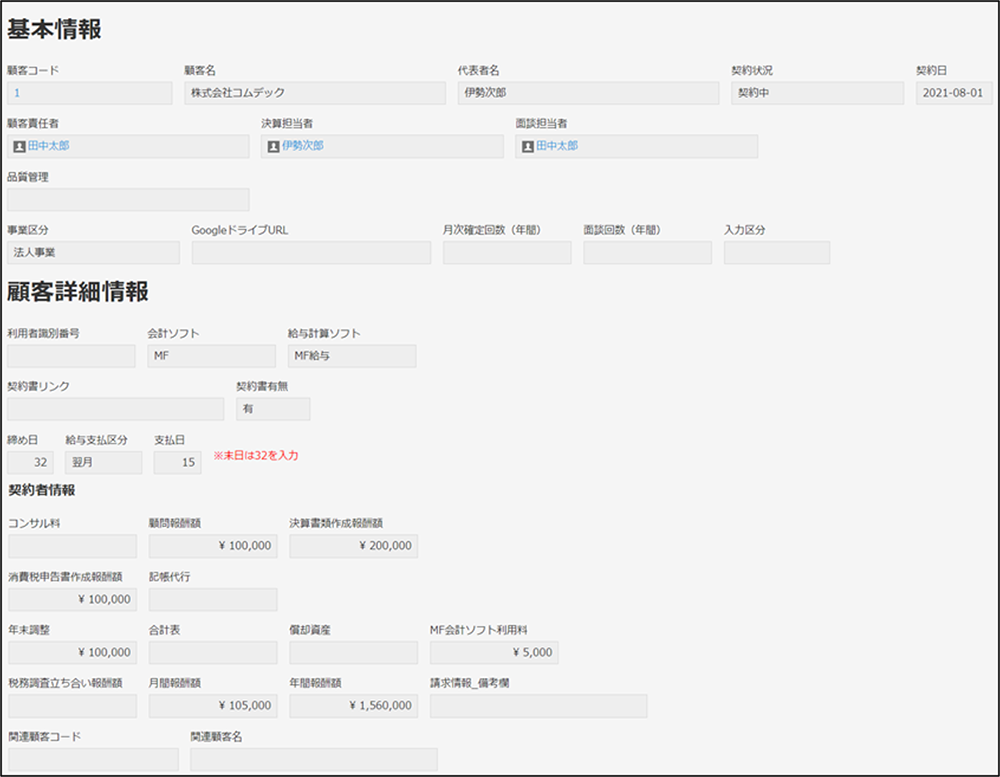Open 田中太郎 profile link under 顧客責任者
The width and height of the screenshot is (1000, 777).
point(49,146)
